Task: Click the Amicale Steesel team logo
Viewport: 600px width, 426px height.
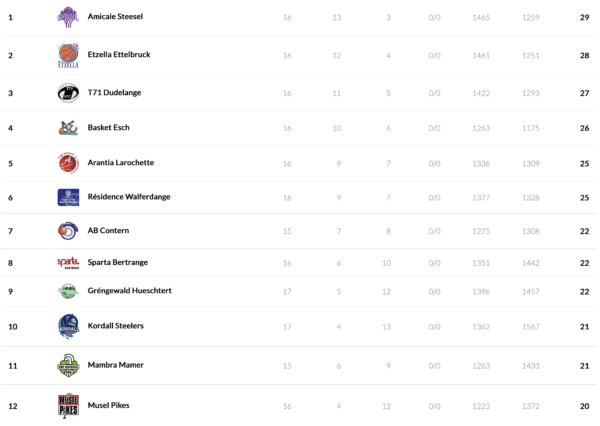Action: (x=68, y=17)
